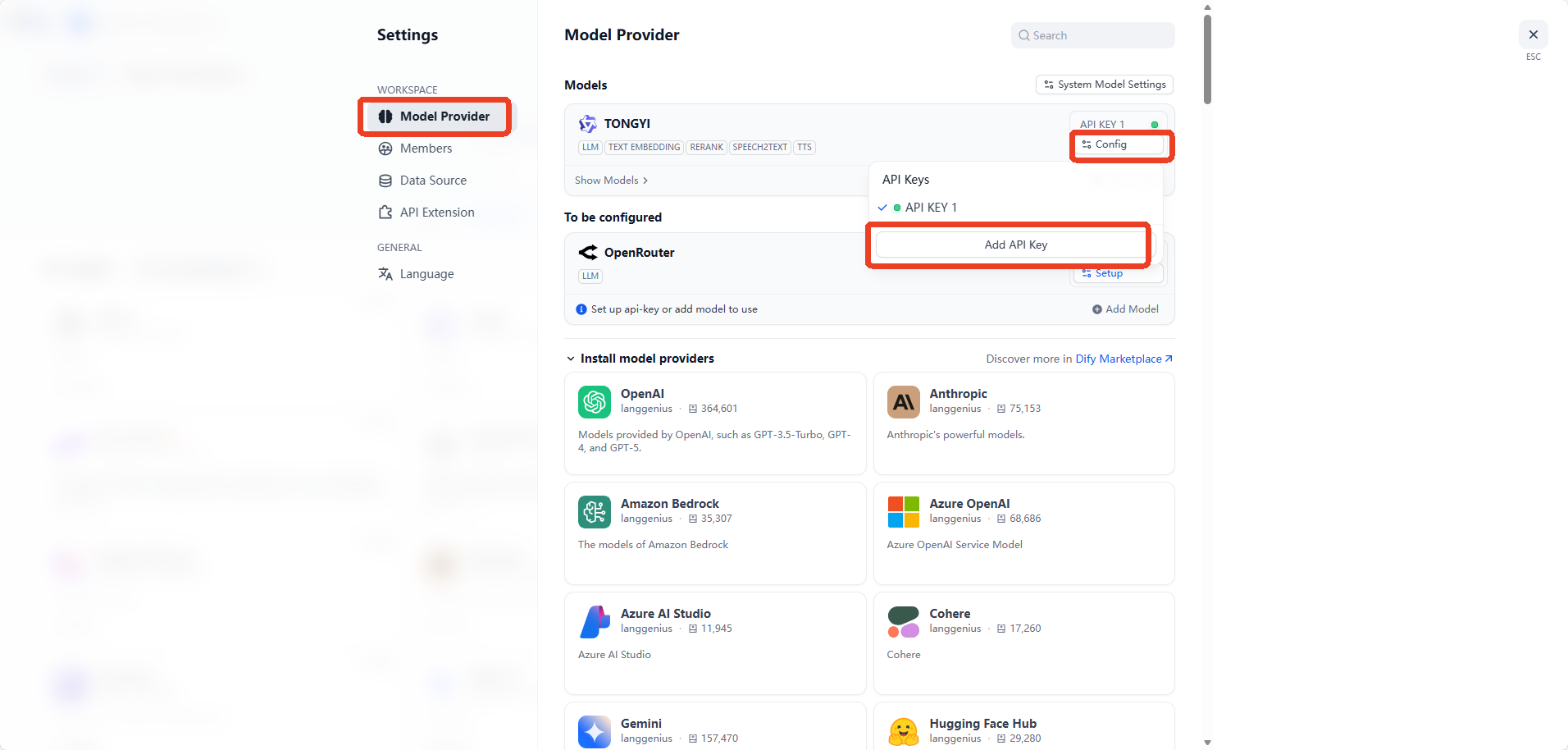Open the Dify Marketplace link
1568x750 pixels.
(x=1124, y=359)
